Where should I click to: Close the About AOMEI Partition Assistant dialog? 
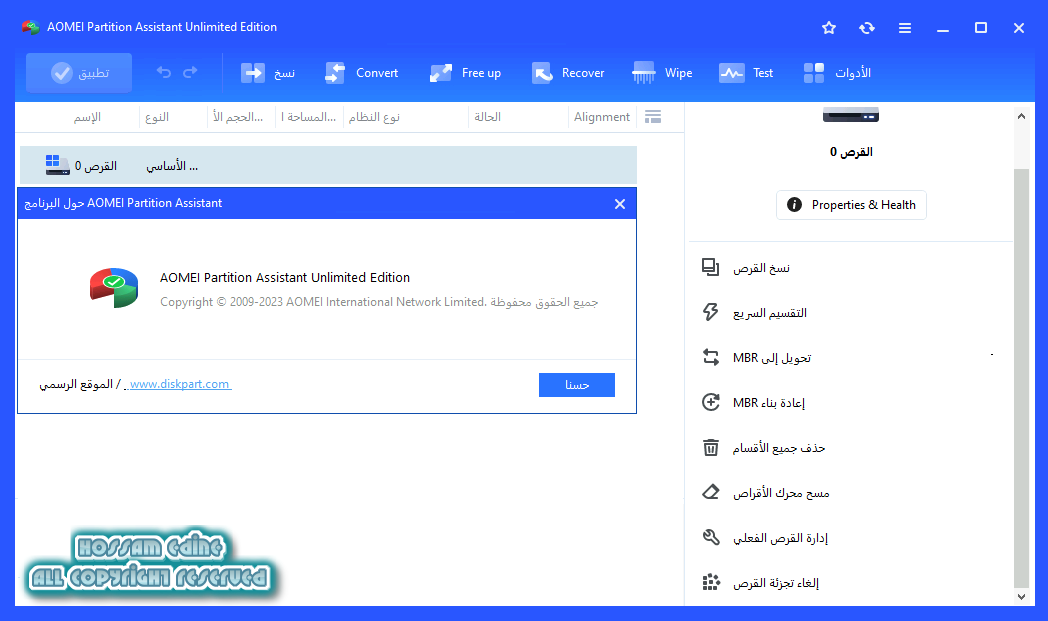coord(620,204)
